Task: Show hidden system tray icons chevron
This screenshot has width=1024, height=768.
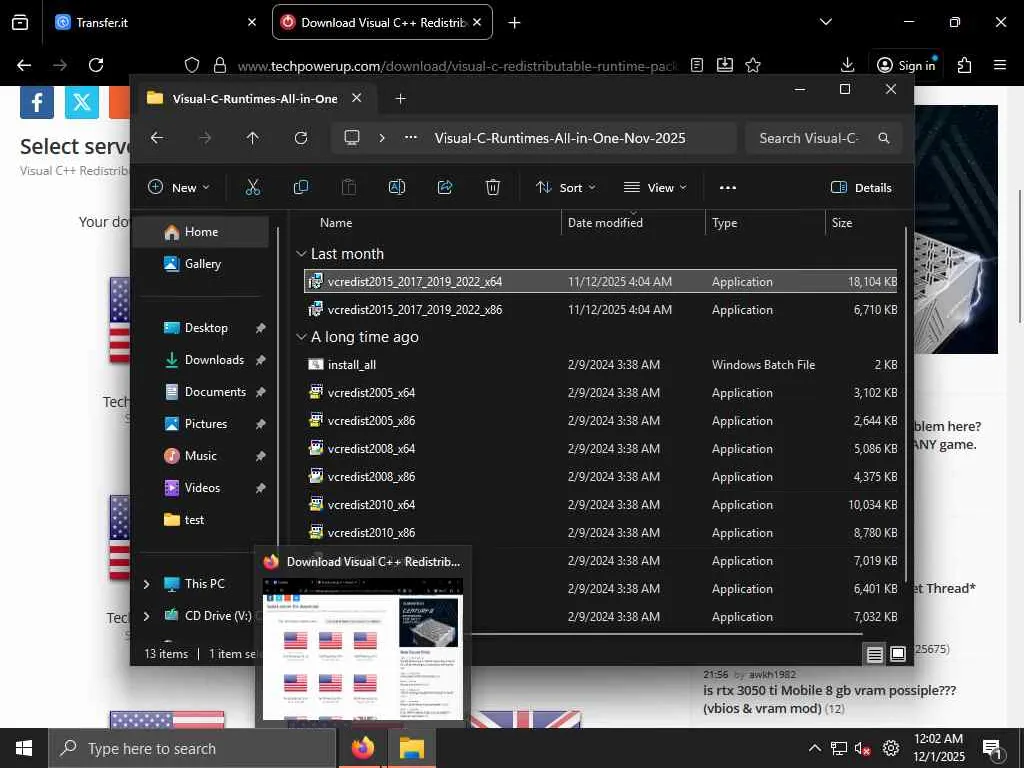Action: click(815, 748)
